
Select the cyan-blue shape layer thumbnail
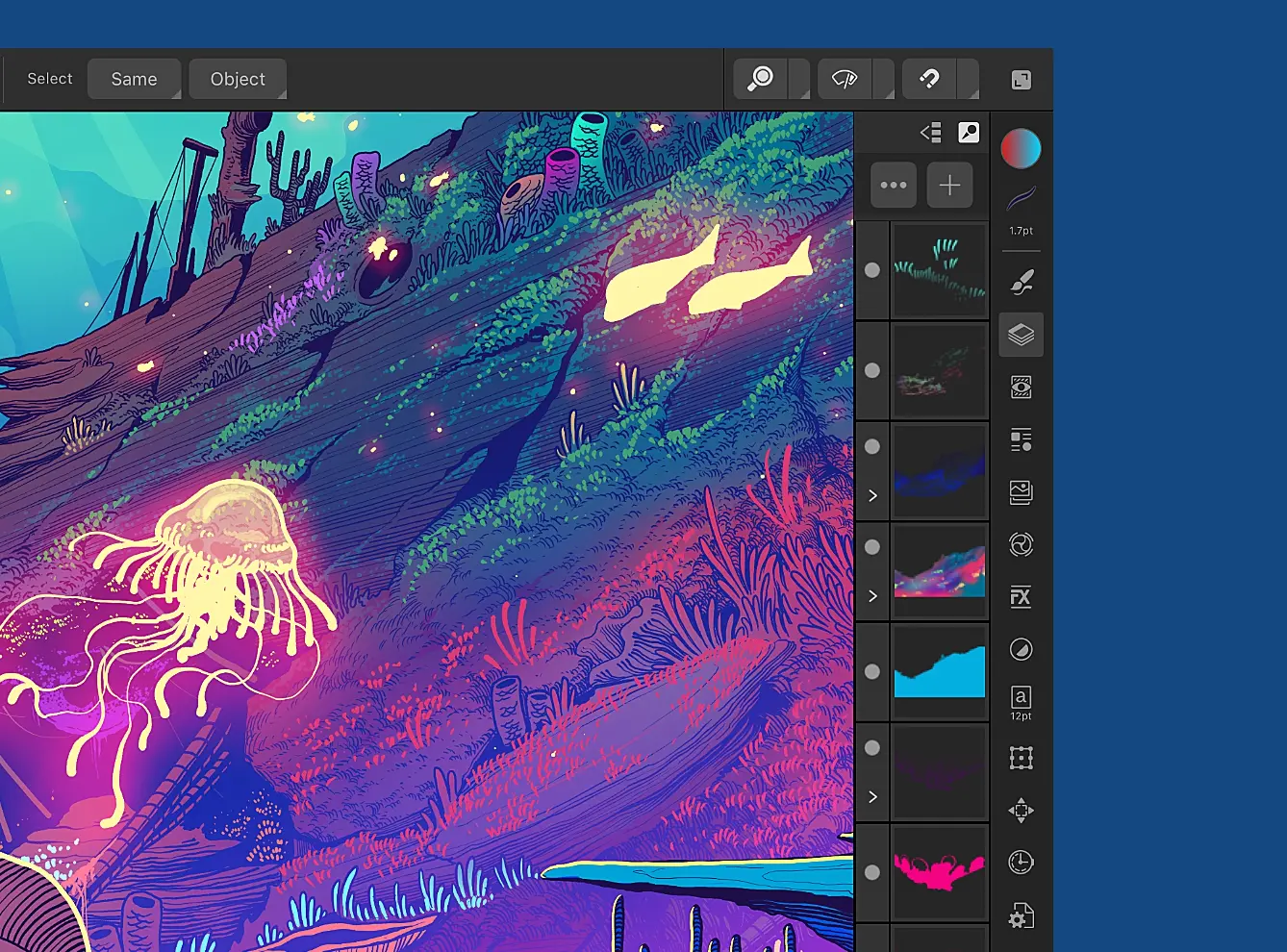click(940, 671)
